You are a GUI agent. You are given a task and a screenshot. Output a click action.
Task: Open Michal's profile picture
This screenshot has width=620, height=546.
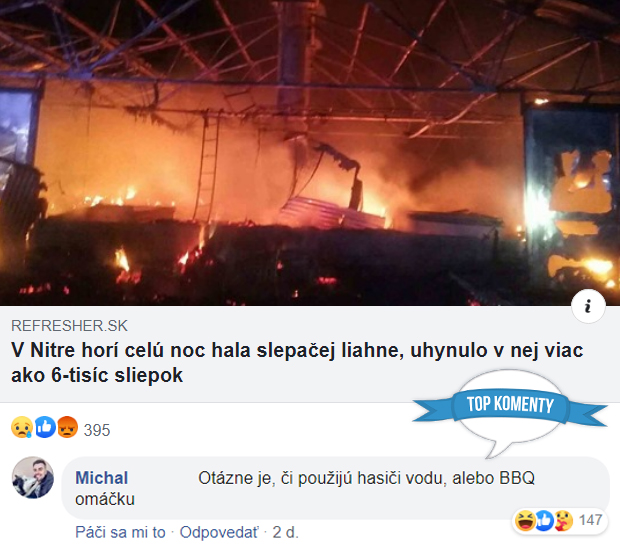pos(33,478)
